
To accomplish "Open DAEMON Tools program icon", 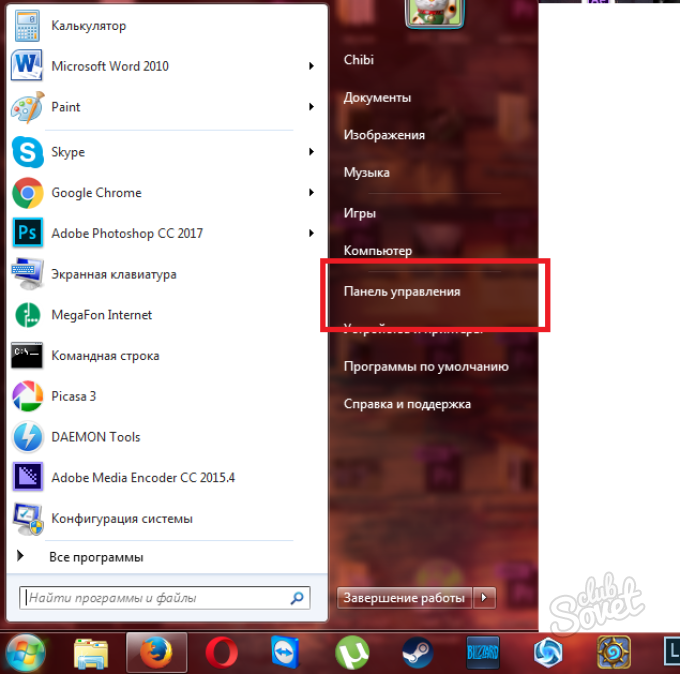I will (x=26, y=437).
